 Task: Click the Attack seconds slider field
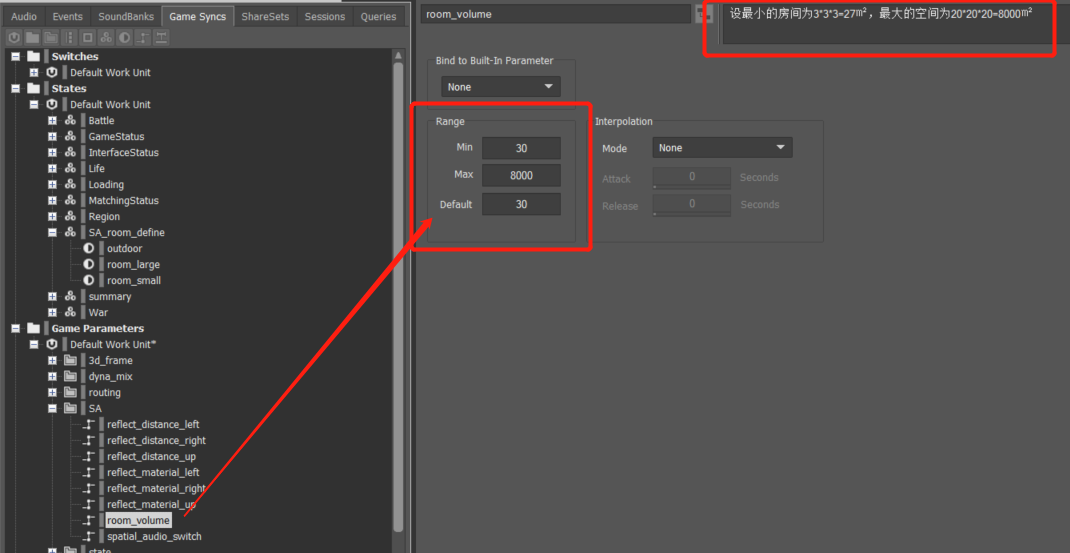coord(692,178)
